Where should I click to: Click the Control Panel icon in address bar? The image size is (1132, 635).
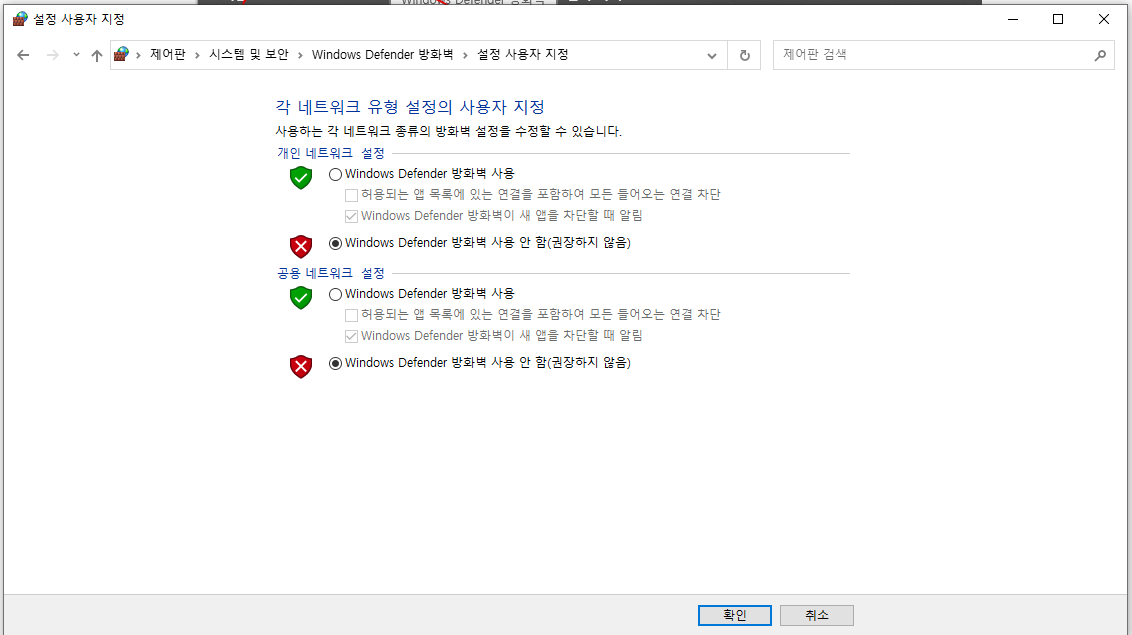pyautogui.click(x=121, y=54)
